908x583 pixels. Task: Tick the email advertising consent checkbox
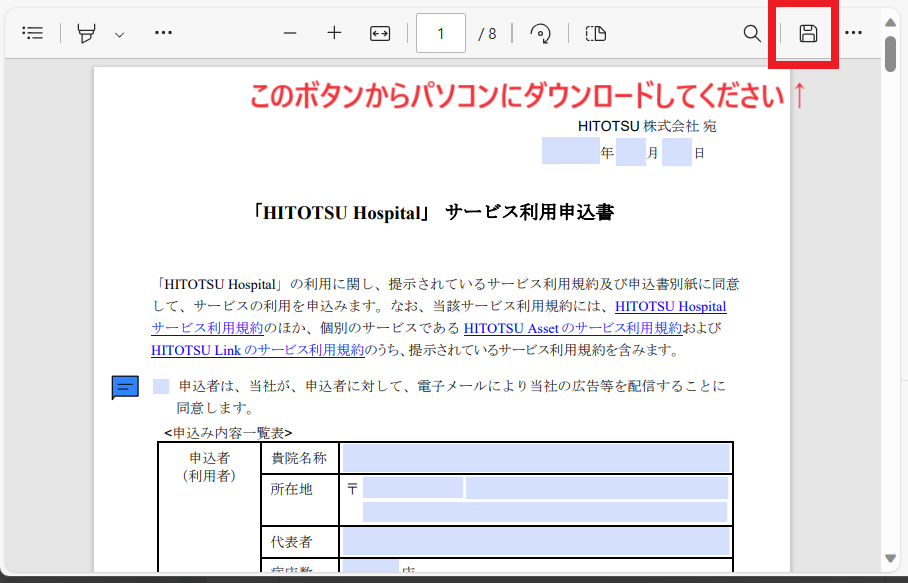click(161, 386)
